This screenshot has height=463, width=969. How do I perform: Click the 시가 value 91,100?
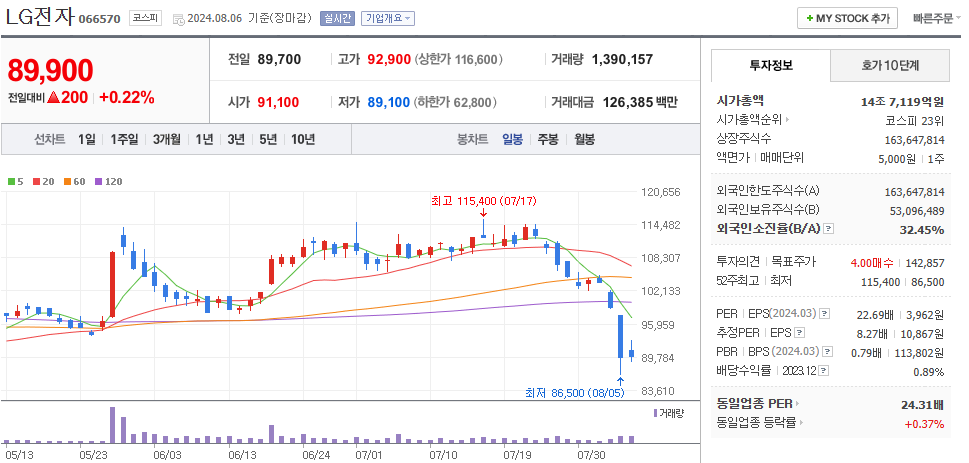[278, 102]
